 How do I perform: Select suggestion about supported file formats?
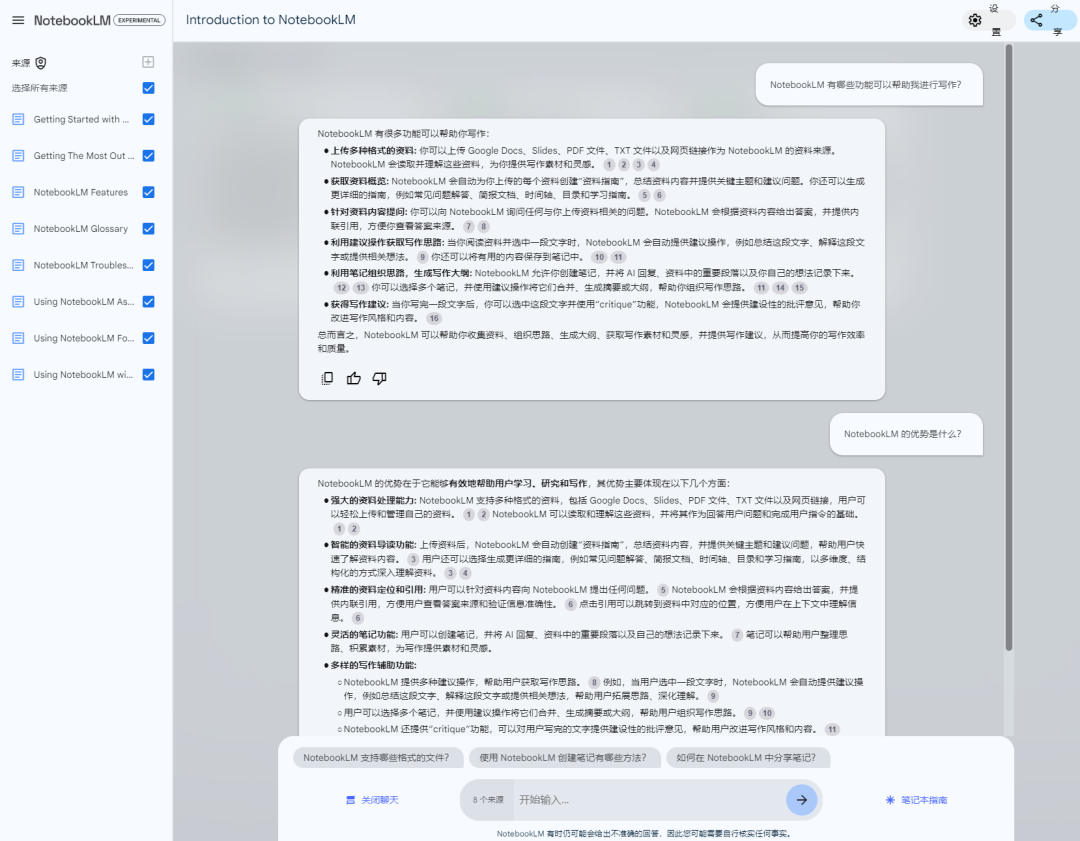point(377,758)
